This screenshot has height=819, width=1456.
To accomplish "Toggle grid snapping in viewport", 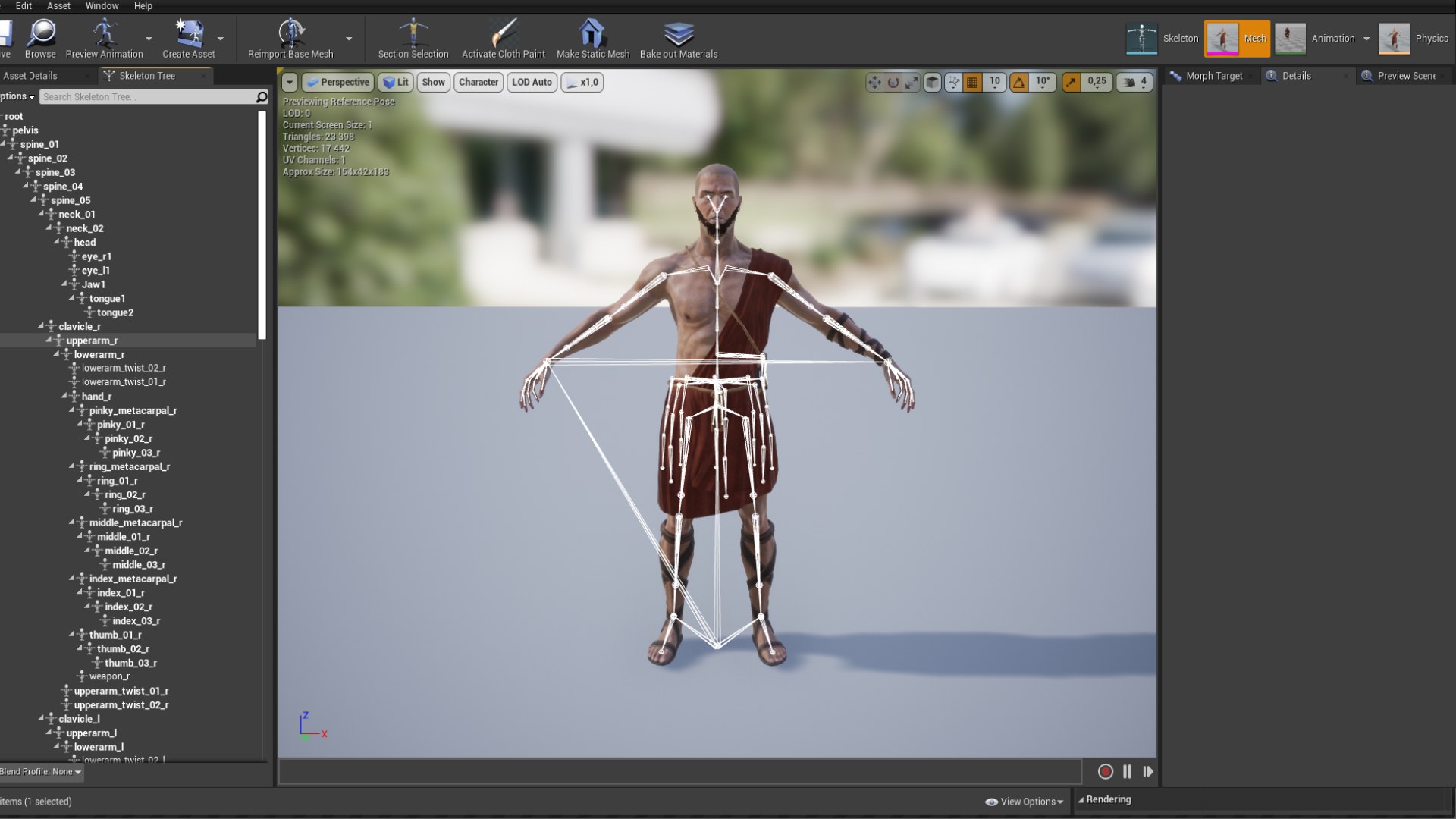I will coord(972,82).
